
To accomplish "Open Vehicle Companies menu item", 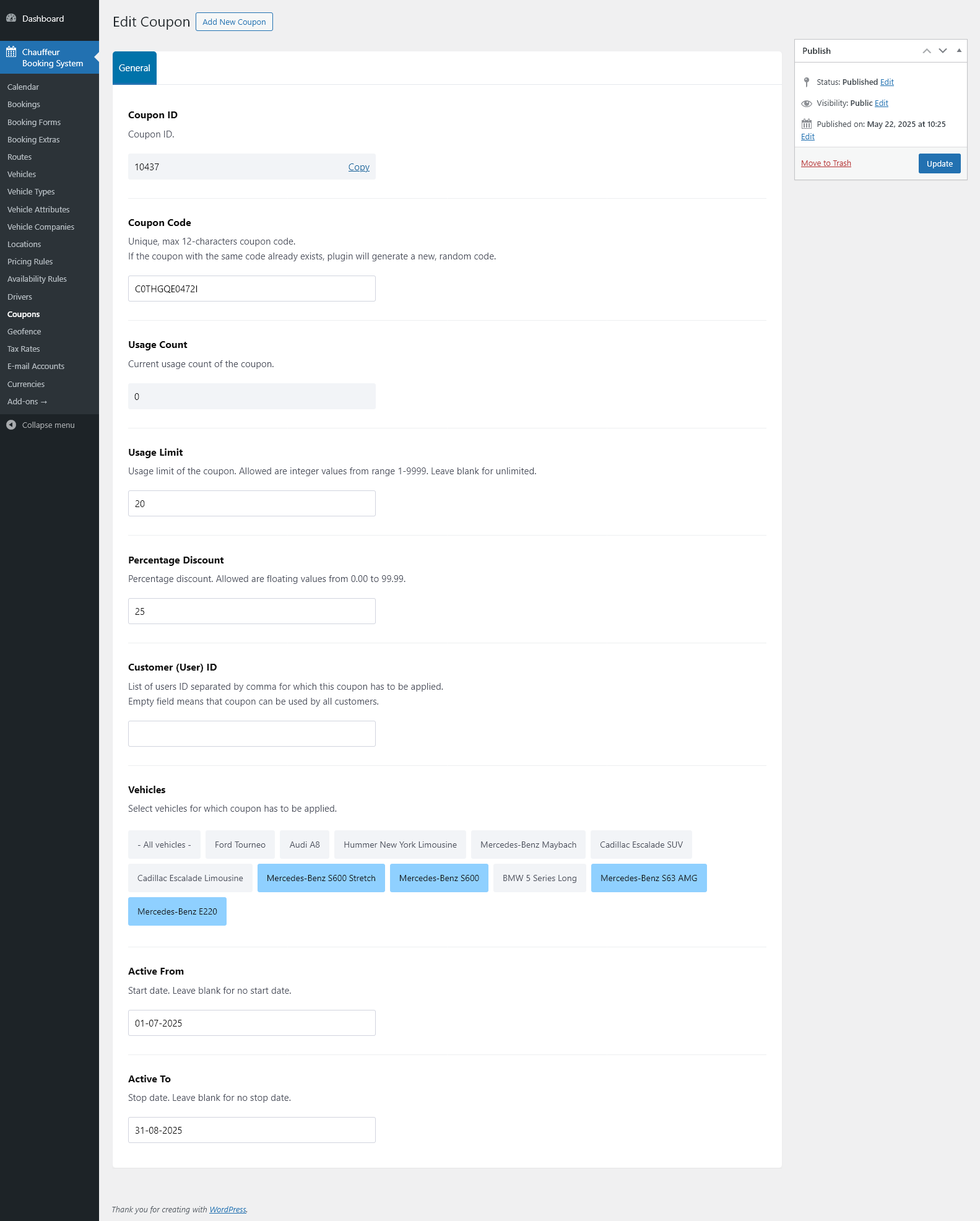I will (41, 227).
